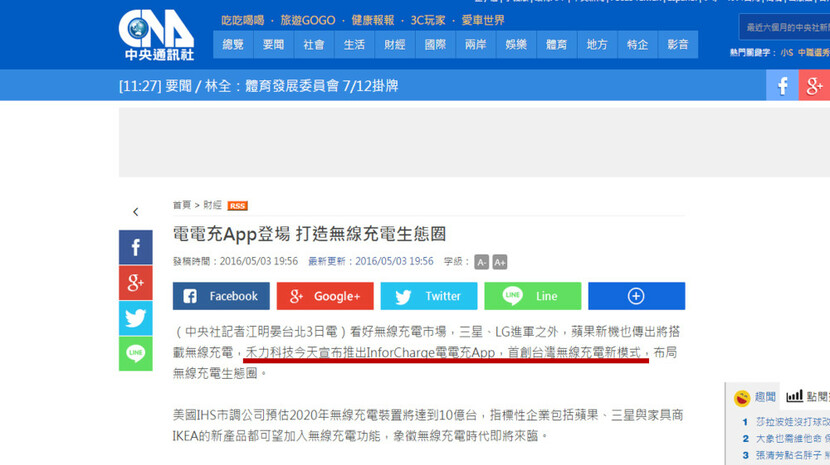
Task: Share via the sidebar Facebook icon
Action: tap(136, 248)
